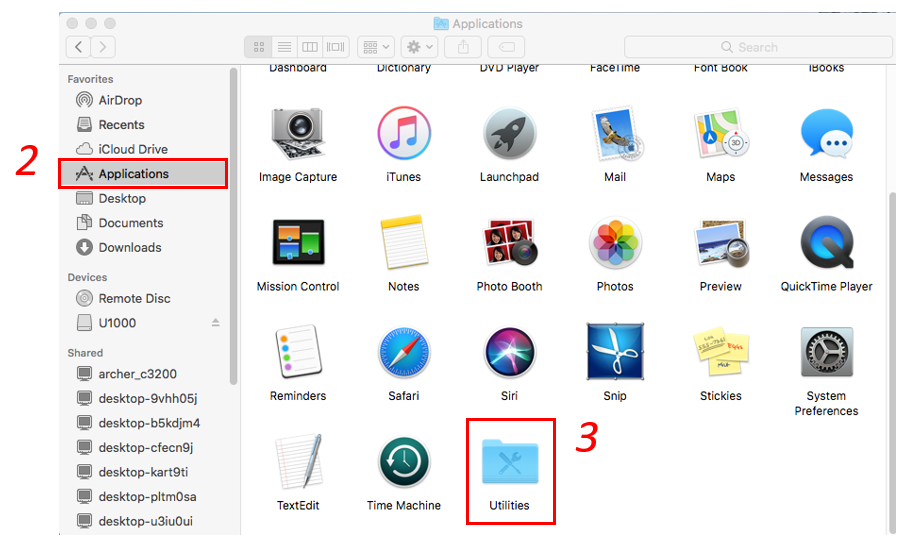Screen dimensions: 918x557
Task: Select the Preview app icon
Action: click(x=721, y=242)
